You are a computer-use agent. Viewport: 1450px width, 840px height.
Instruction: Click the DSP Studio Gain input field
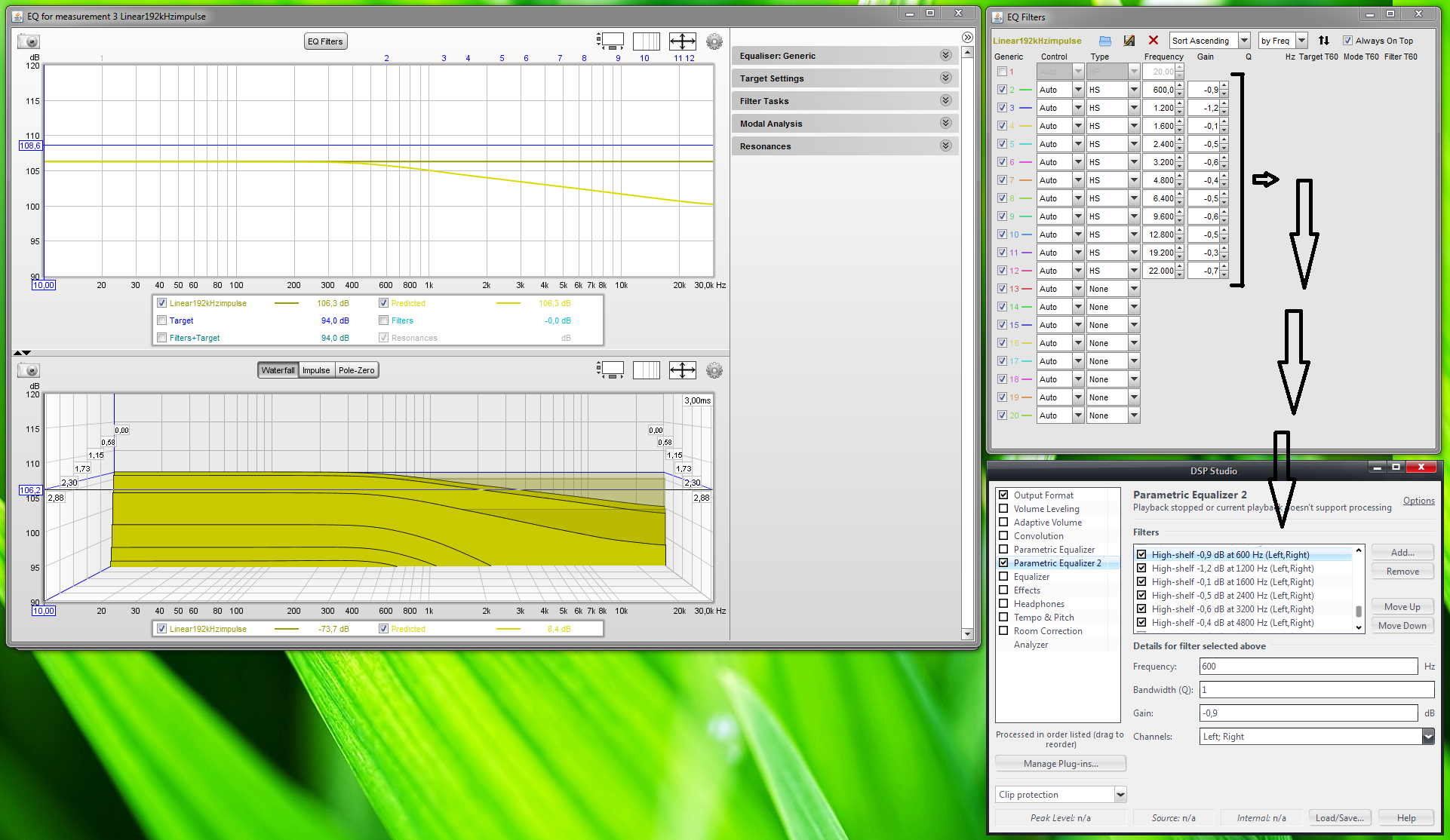coord(1309,713)
